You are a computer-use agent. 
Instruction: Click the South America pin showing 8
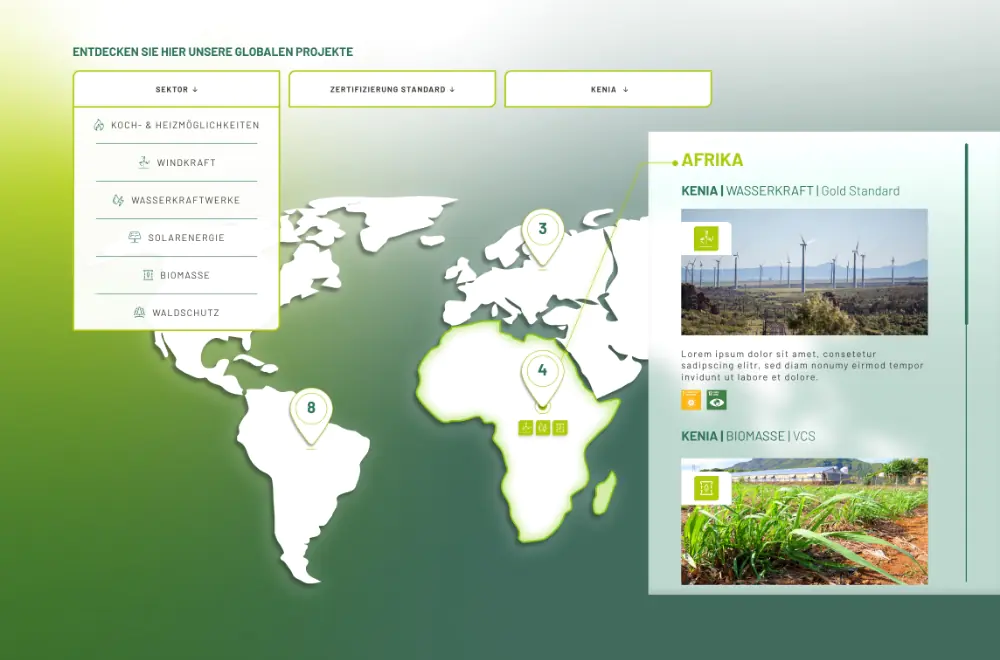click(x=311, y=410)
